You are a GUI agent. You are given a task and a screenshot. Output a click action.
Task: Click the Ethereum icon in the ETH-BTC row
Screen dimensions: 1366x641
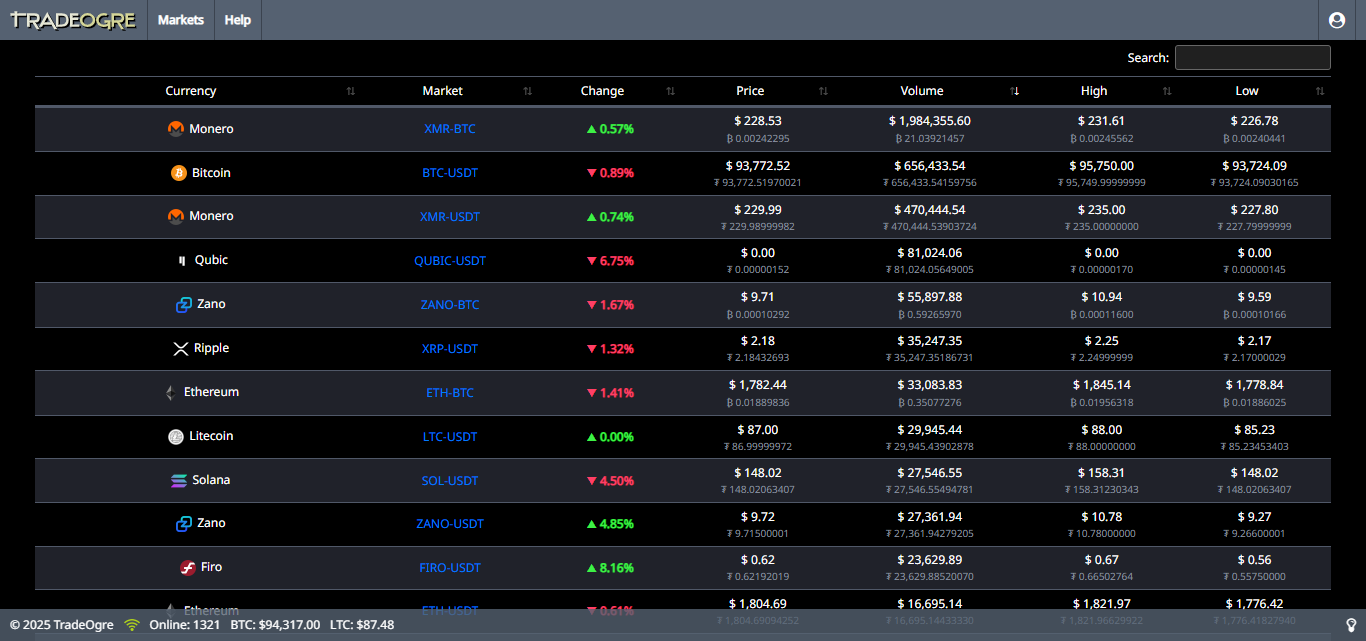171,392
